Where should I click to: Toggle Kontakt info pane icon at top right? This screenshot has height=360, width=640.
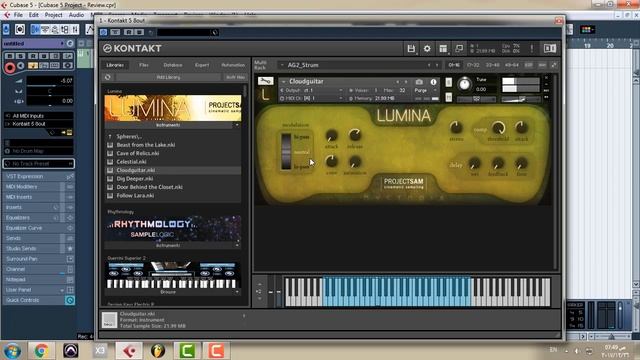pyautogui.click(x=550, y=49)
